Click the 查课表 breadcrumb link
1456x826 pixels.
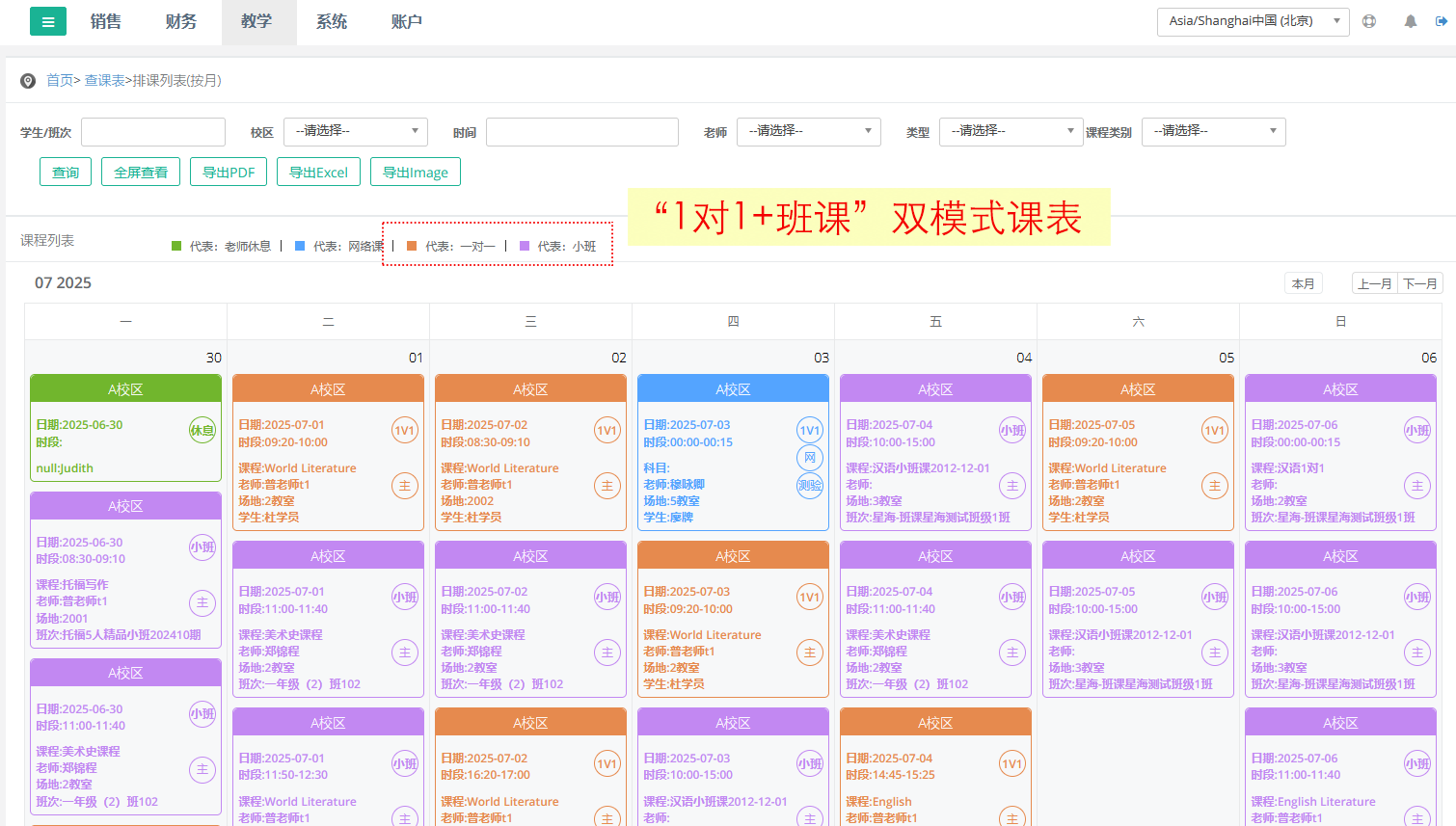pos(104,81)
